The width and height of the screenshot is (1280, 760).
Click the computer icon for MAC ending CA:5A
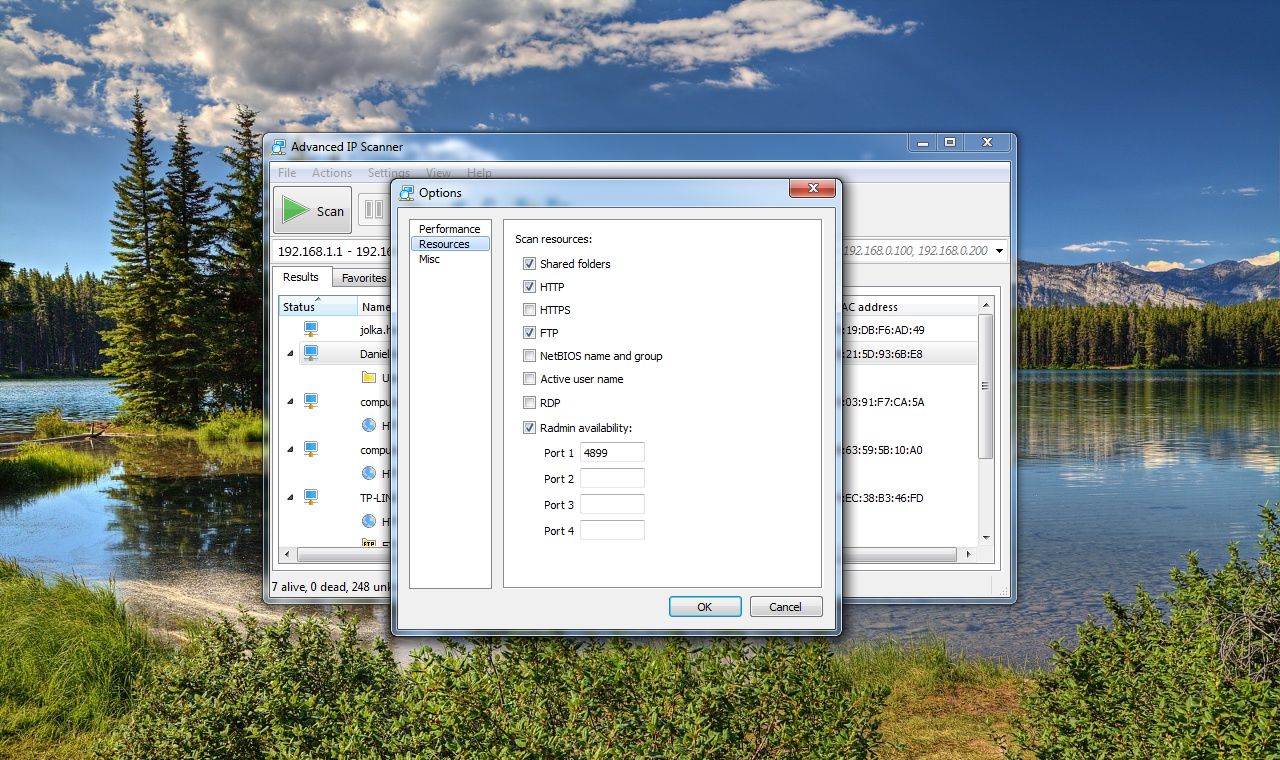tap(311, 401)
